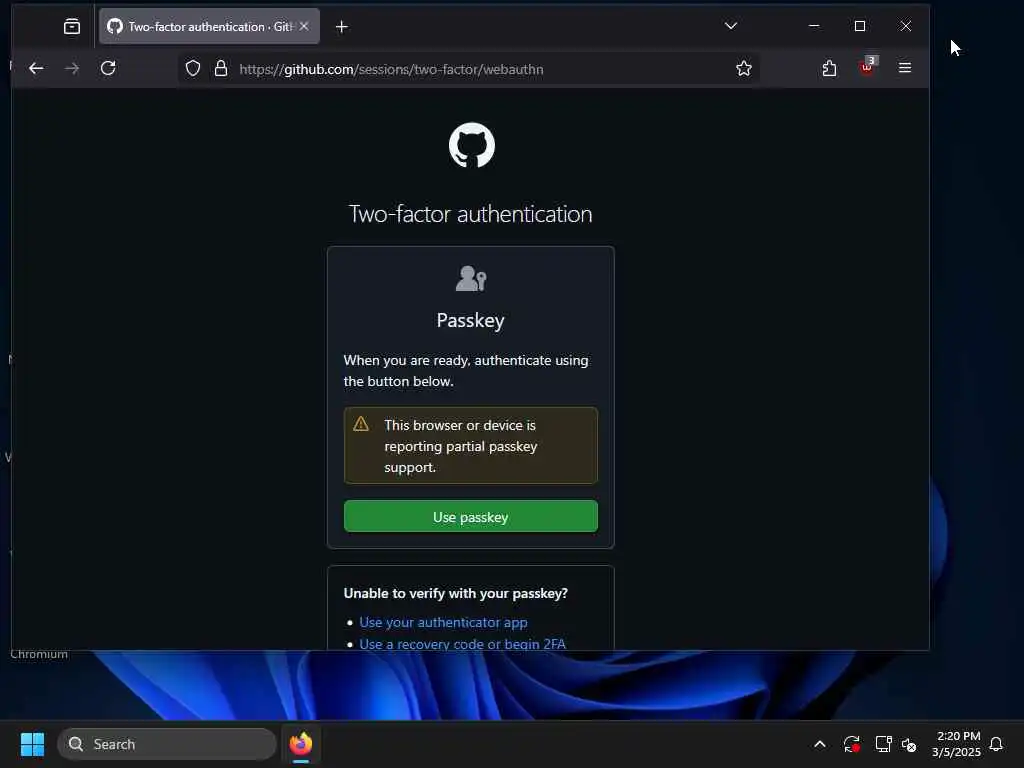The height and width of the screenshot is (768, 1024).
Task: Click the sync status tray icon
Action: click(851, 744)
